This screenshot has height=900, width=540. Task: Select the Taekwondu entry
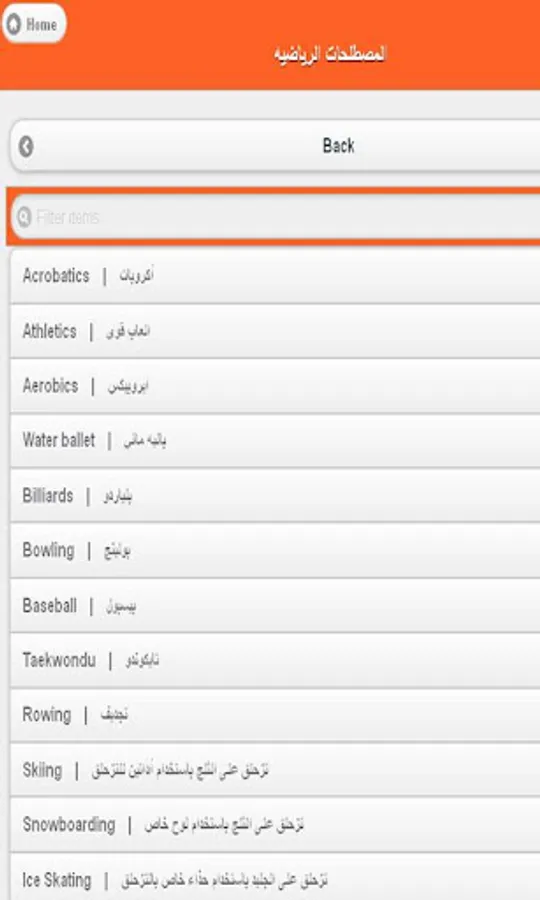[x=275, y=660]
